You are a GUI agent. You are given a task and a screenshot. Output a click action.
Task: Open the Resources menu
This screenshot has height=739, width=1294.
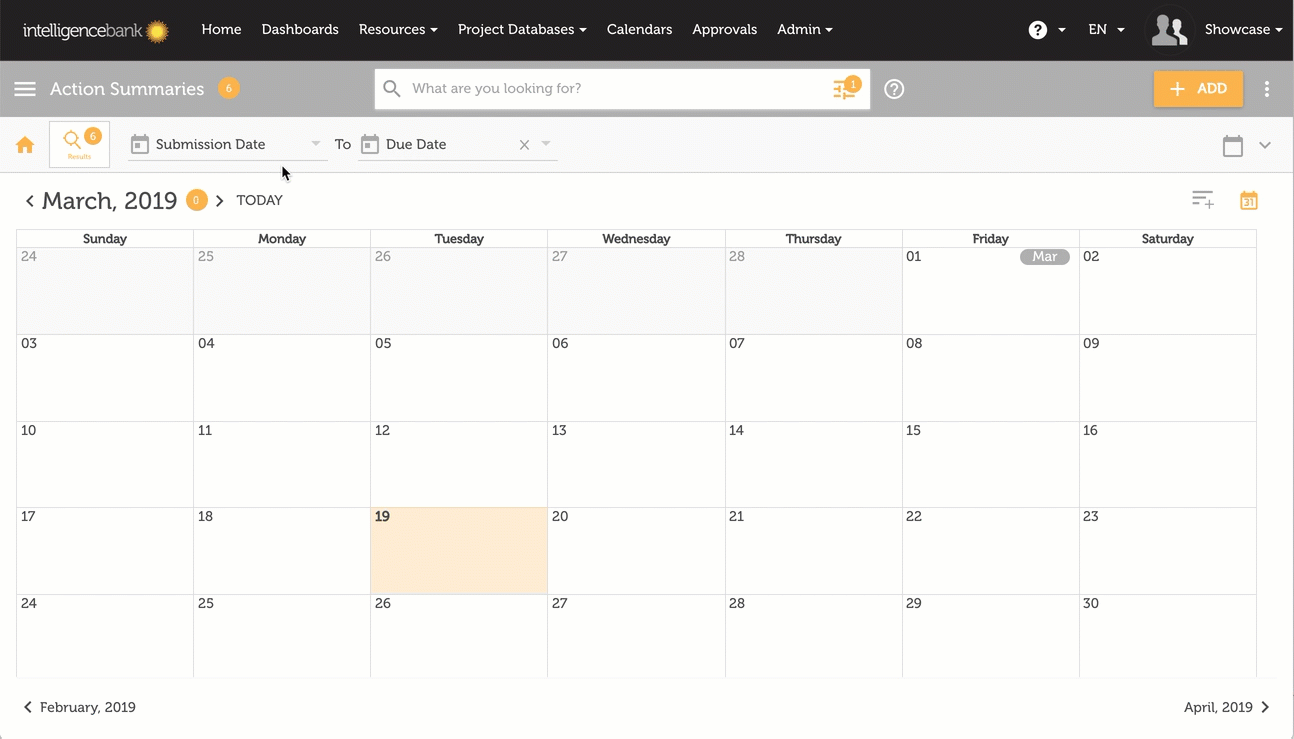(398, 30)
